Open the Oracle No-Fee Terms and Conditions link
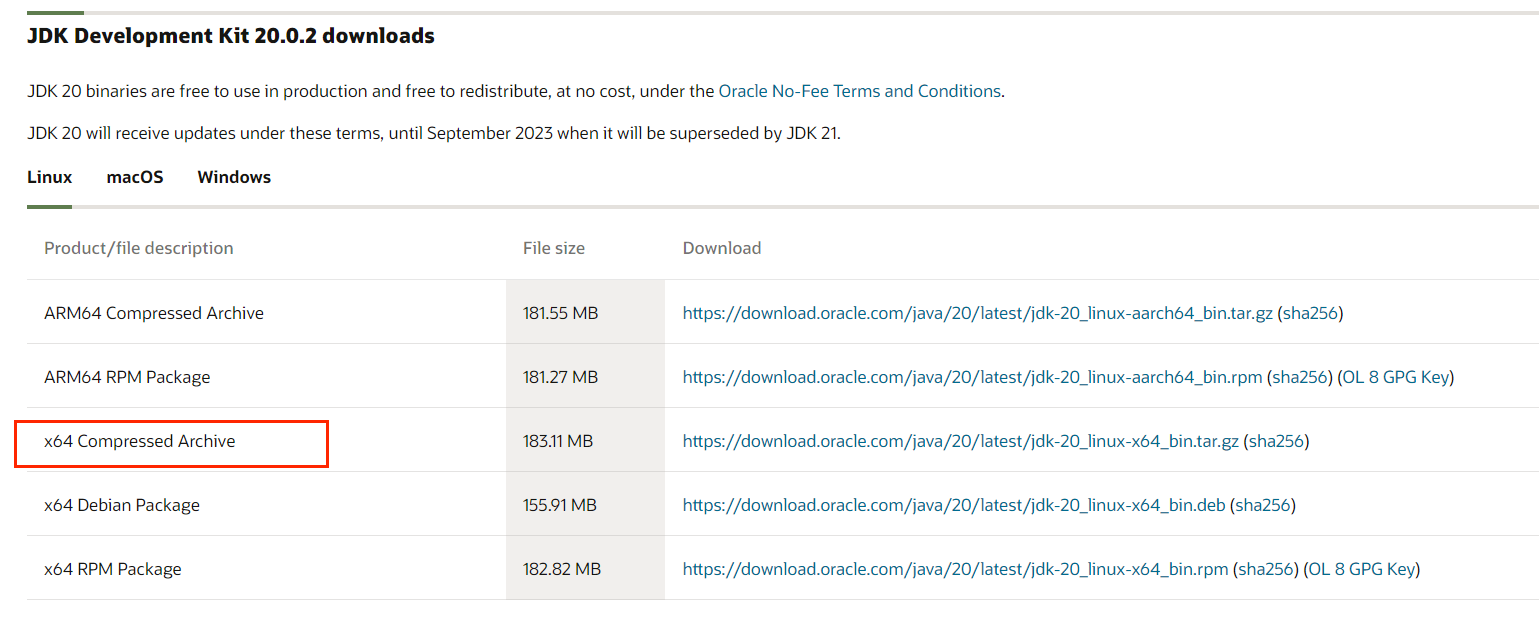1539x617 pixels. click(x=859, y=91)
